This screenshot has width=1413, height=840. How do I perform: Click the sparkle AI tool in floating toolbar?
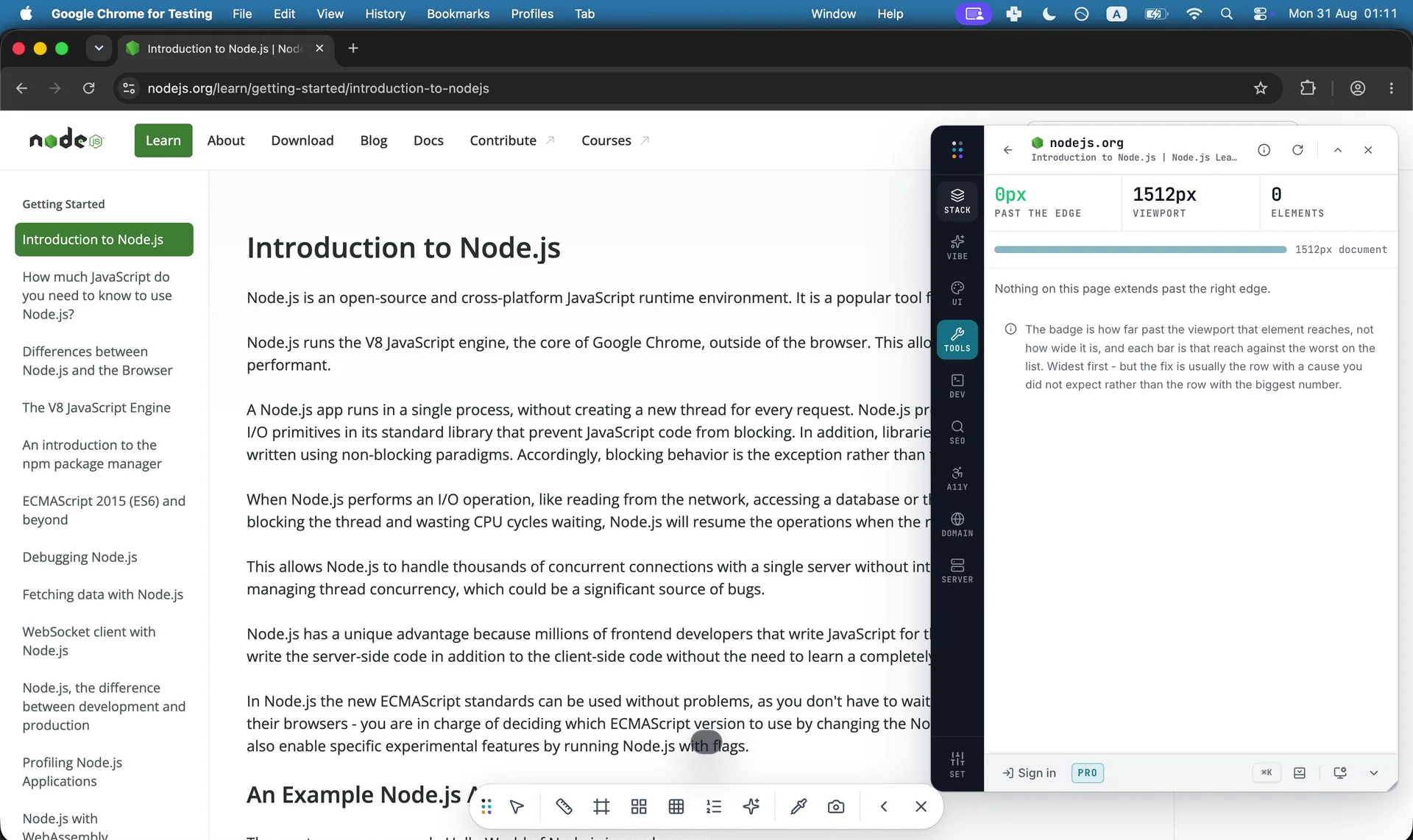(x=751, y=807)
